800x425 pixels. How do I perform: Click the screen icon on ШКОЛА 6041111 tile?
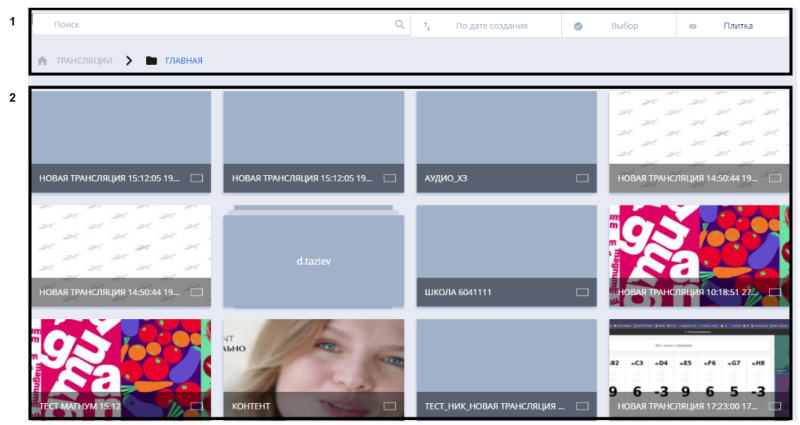tap(582, 292)
